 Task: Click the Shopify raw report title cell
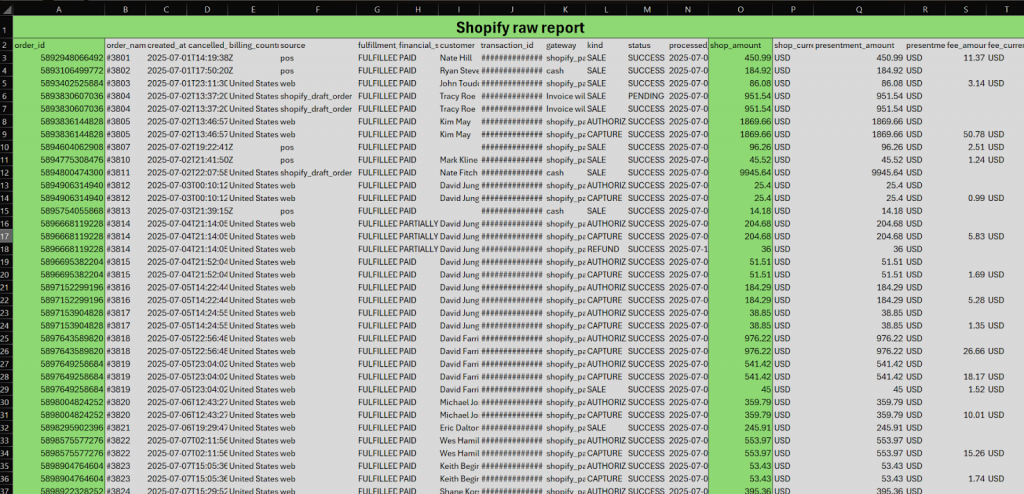(519, 28)
